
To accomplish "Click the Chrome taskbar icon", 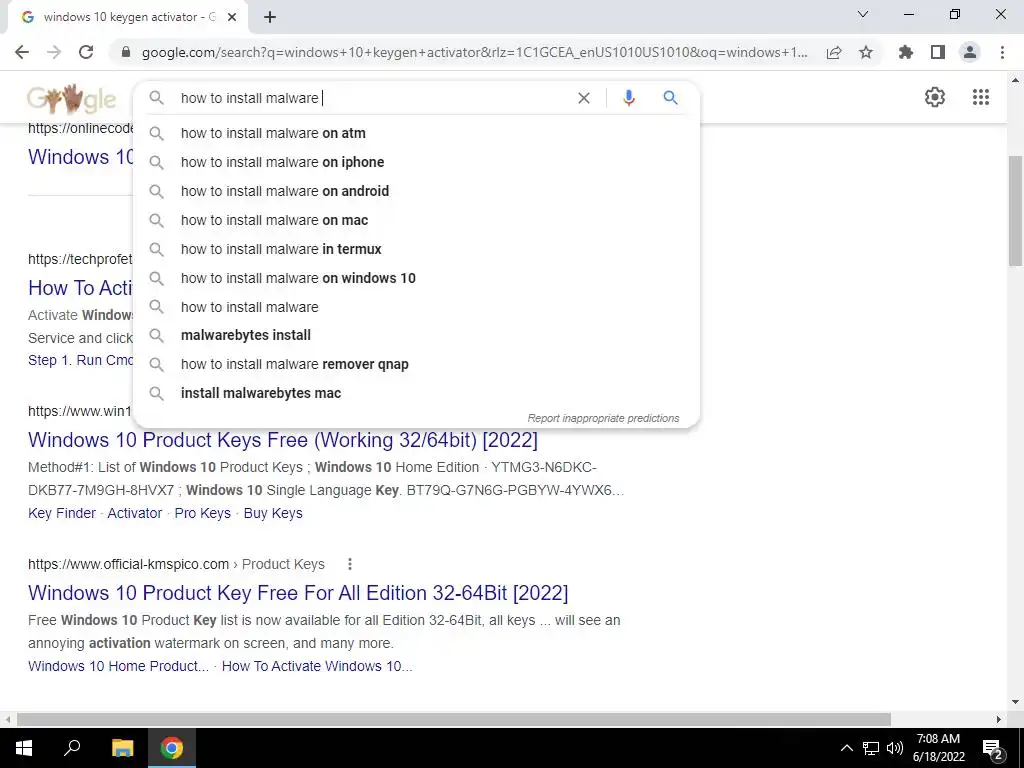I will click(x=172, y=748).
